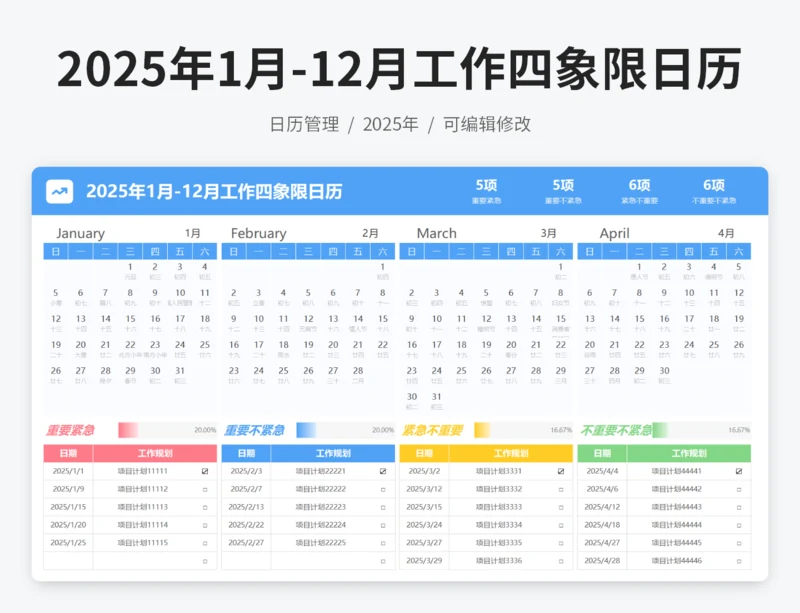Select the 2025/3/29 date cell
The width and height of the screenshot is (800, 613).
click(x=424, y=560)
